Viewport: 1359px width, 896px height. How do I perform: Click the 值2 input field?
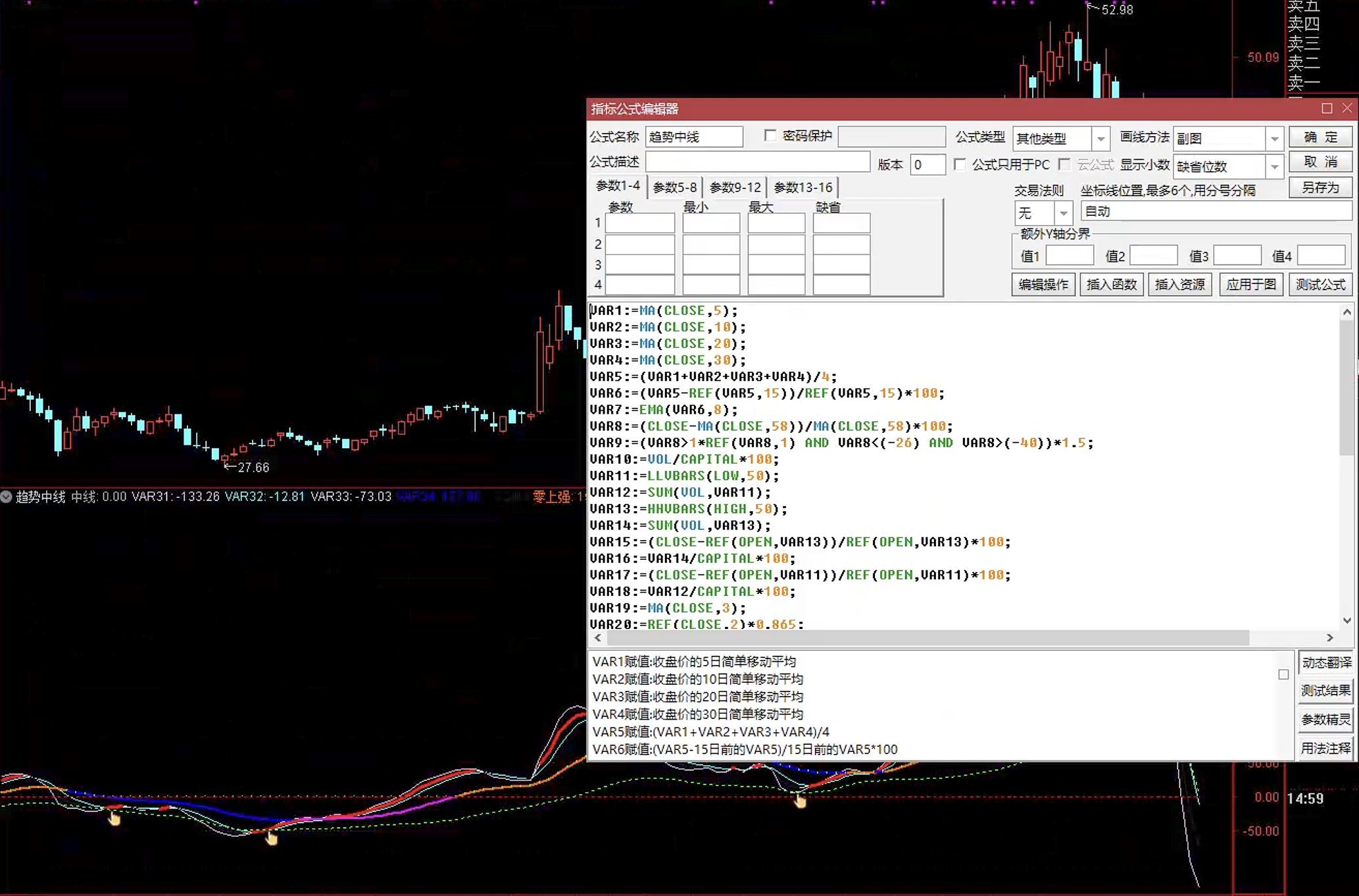[1153, 255]
